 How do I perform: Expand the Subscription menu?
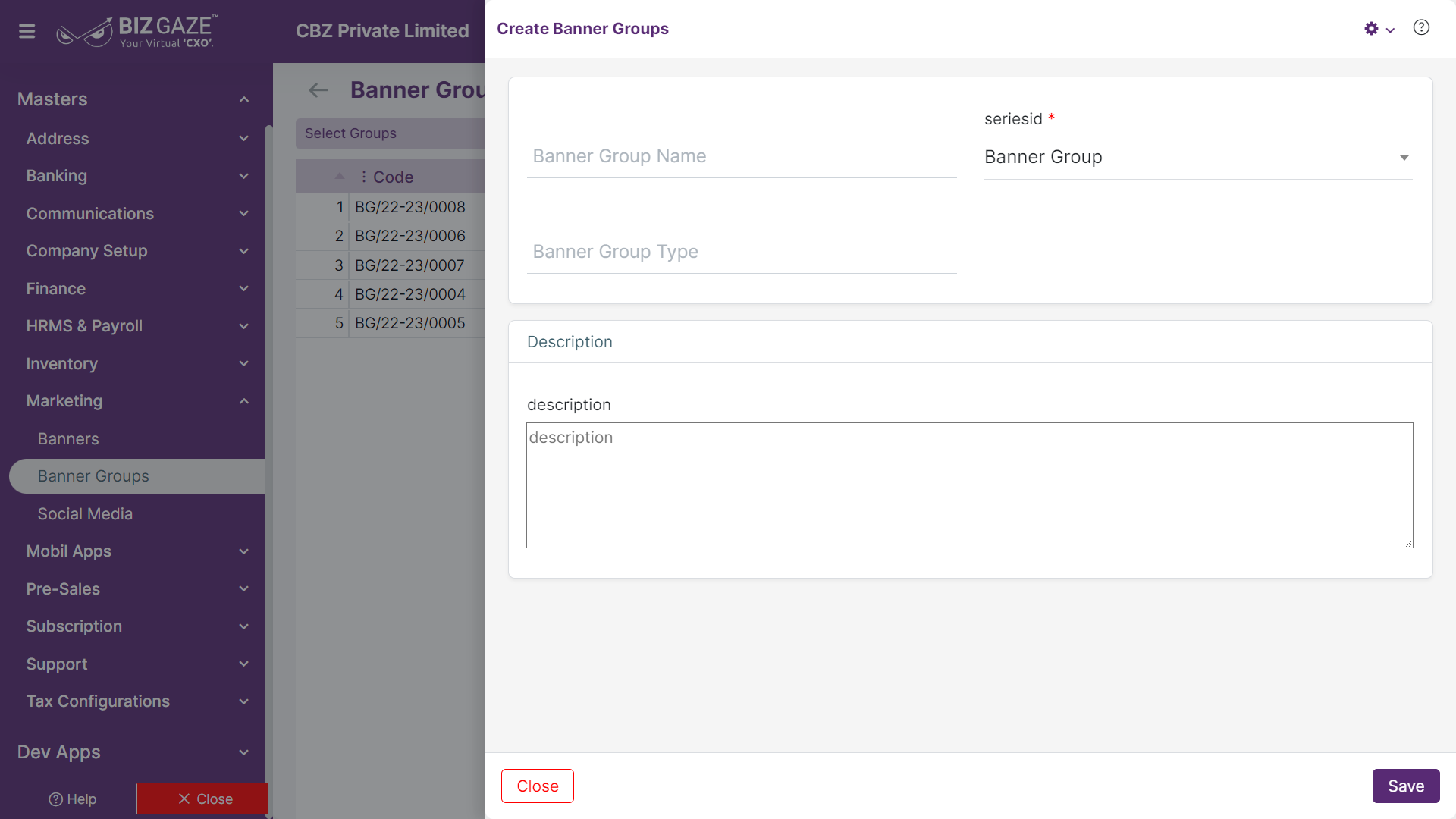coord(136,626)
